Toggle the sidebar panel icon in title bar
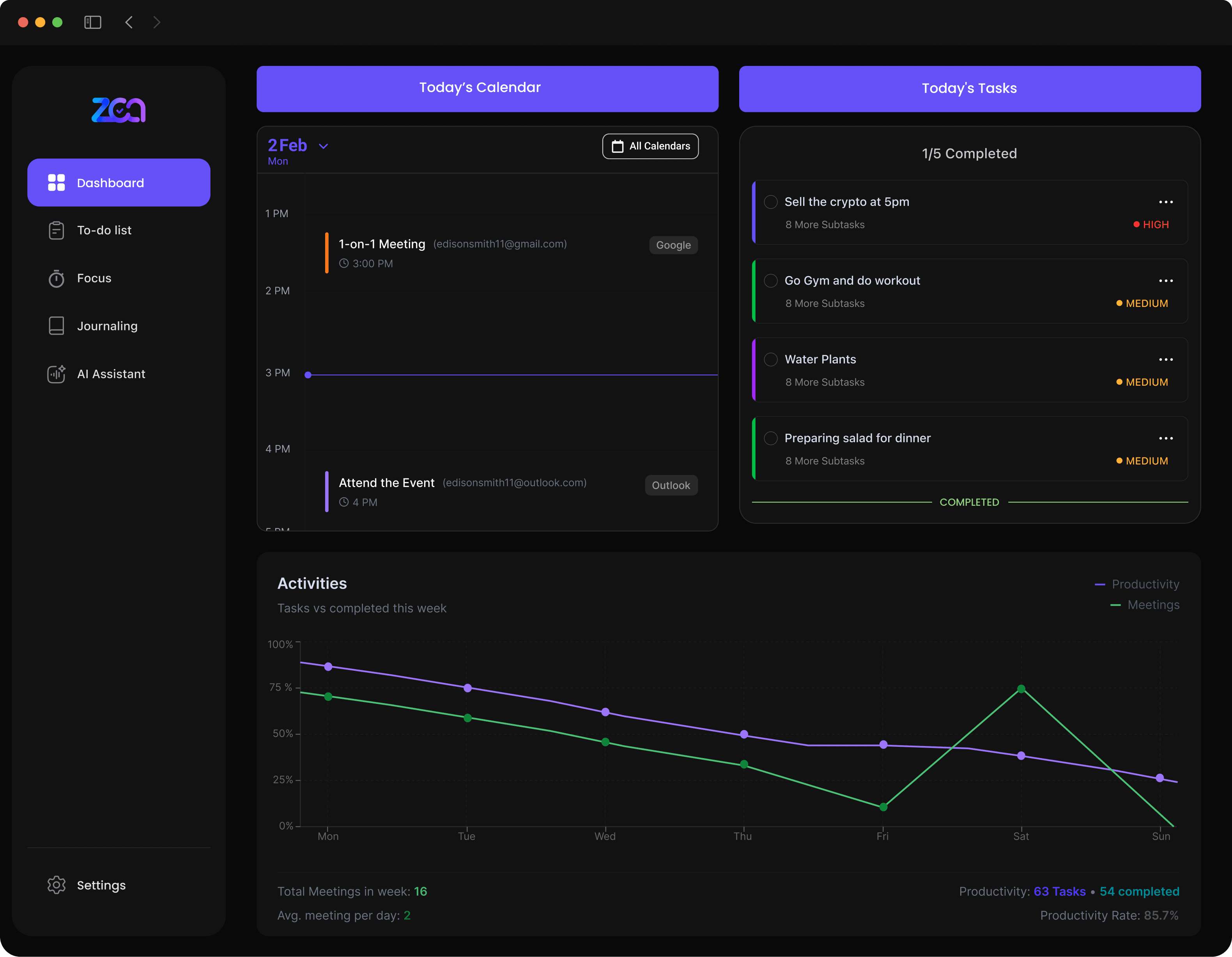The width and height of the screenshot is (1232, 957). click(92, 22)
